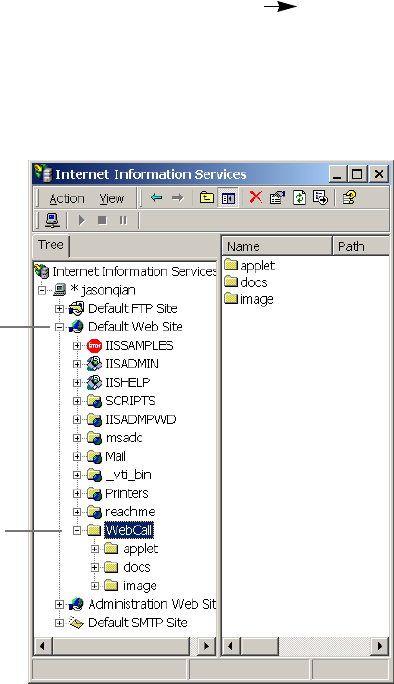
Task: Click list pane scroll left arrow
Action: click(x=231, y=646)
